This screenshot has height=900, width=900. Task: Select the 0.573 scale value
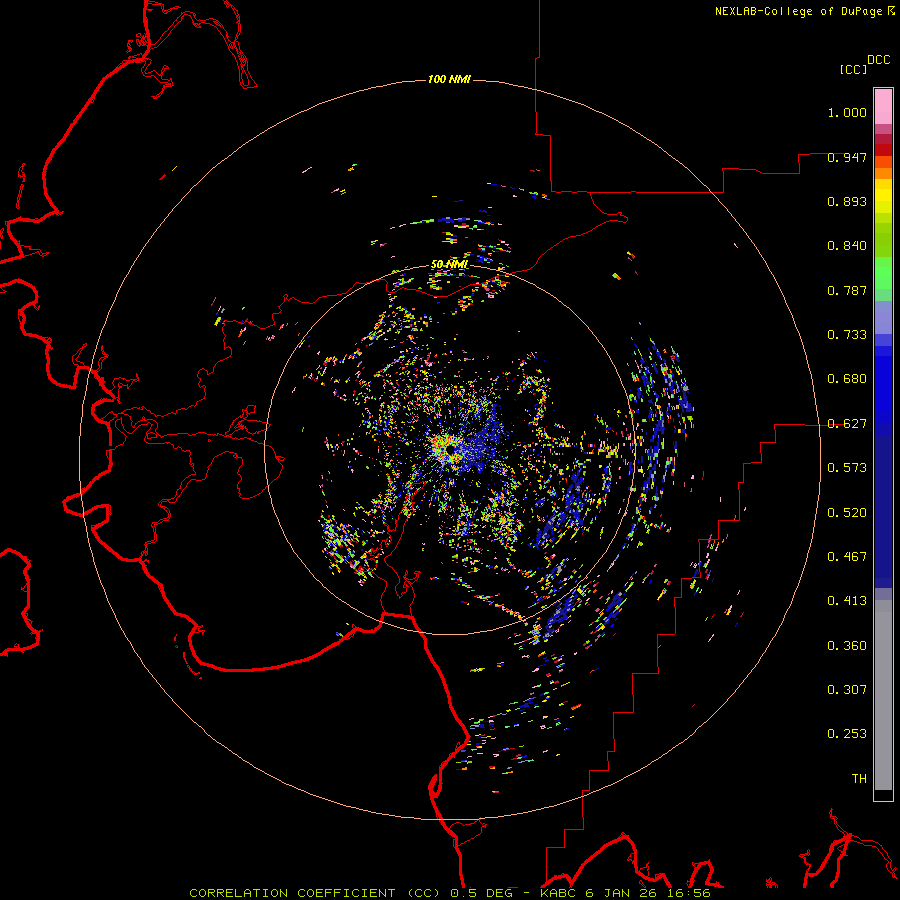tap(847, 468)
